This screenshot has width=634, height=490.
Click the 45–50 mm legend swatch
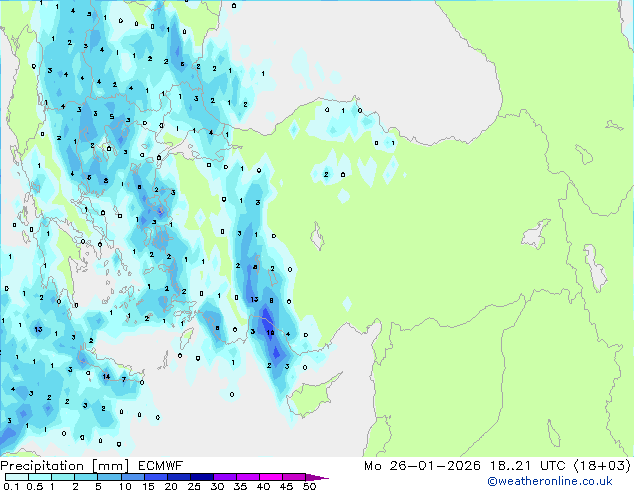tap(294, 477)
